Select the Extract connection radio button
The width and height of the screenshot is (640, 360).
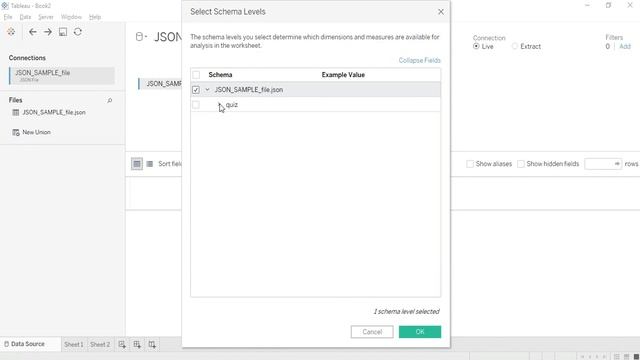coord(515,46)
